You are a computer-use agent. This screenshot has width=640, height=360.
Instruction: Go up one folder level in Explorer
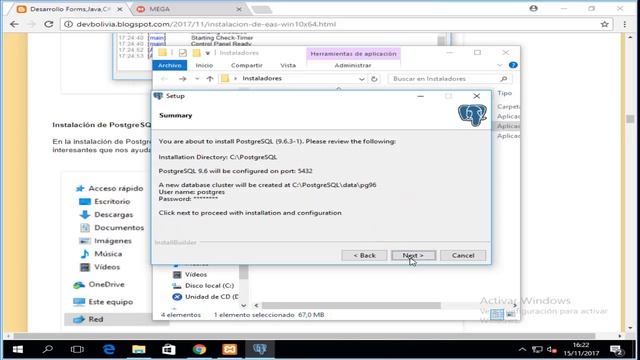pos(210,79)
